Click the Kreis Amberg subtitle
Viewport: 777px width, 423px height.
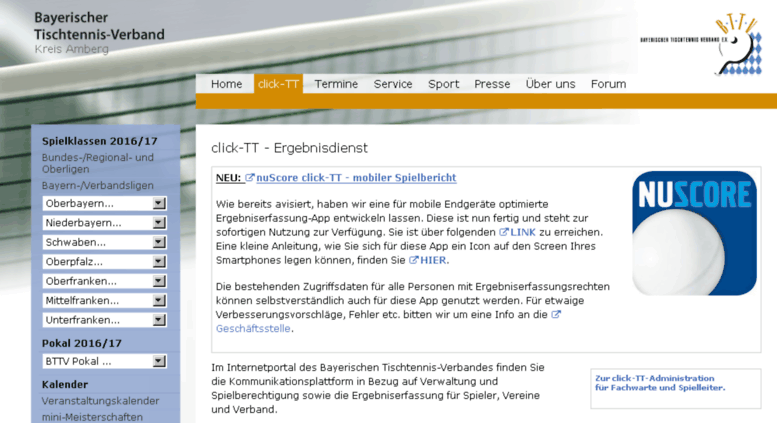point(71,49)
